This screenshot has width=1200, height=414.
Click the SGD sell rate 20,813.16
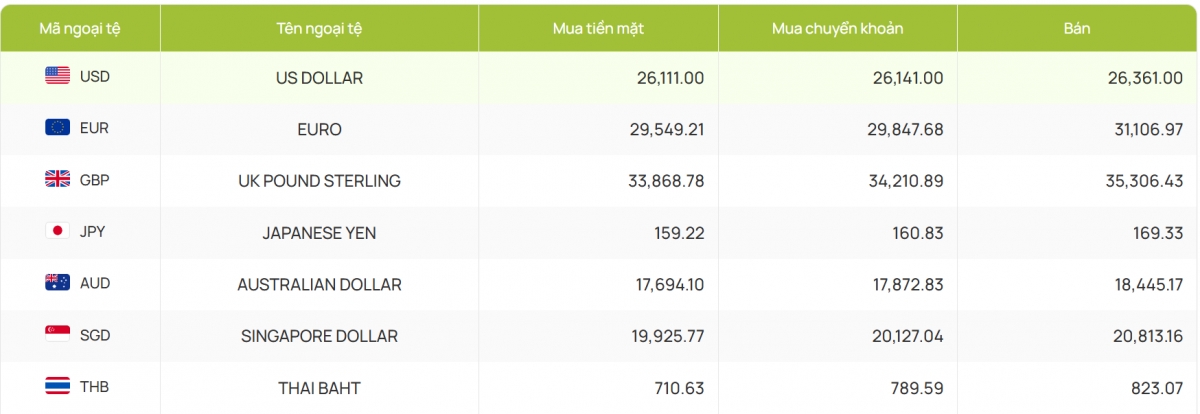1146,336
